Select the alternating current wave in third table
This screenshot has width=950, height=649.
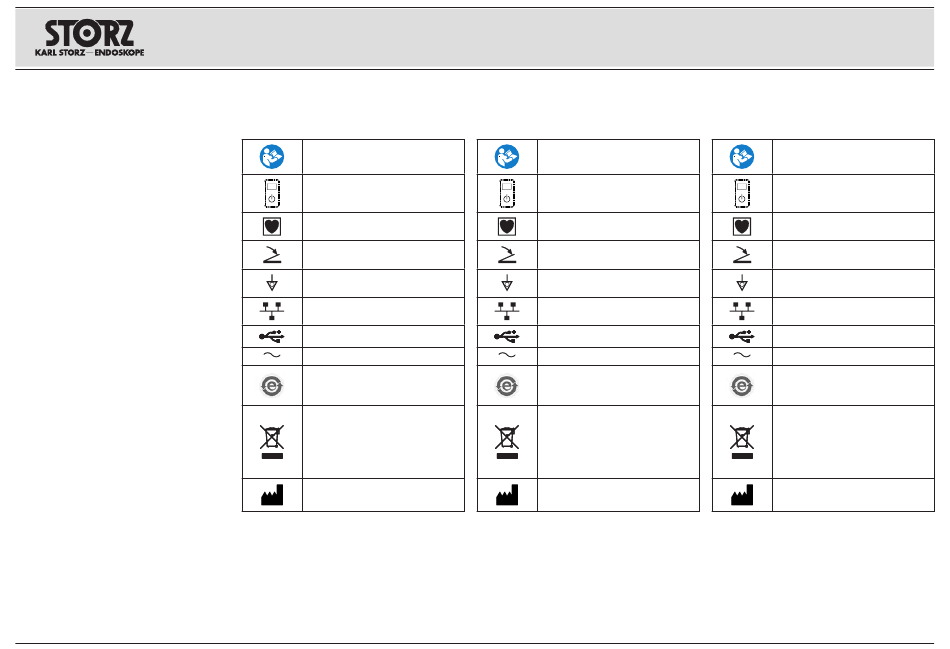point(742,355)
